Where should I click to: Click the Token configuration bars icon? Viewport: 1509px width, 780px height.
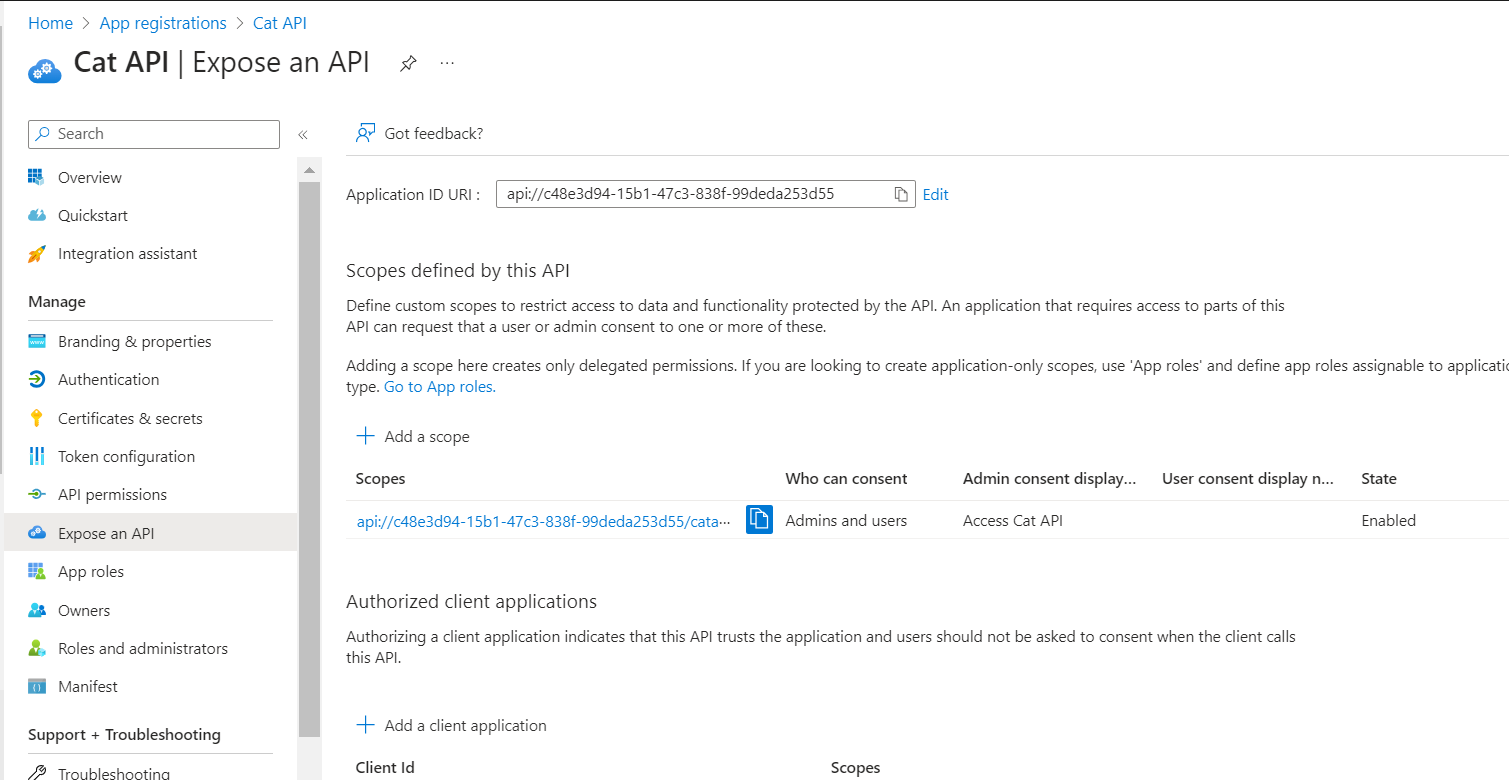pos(37,456)
